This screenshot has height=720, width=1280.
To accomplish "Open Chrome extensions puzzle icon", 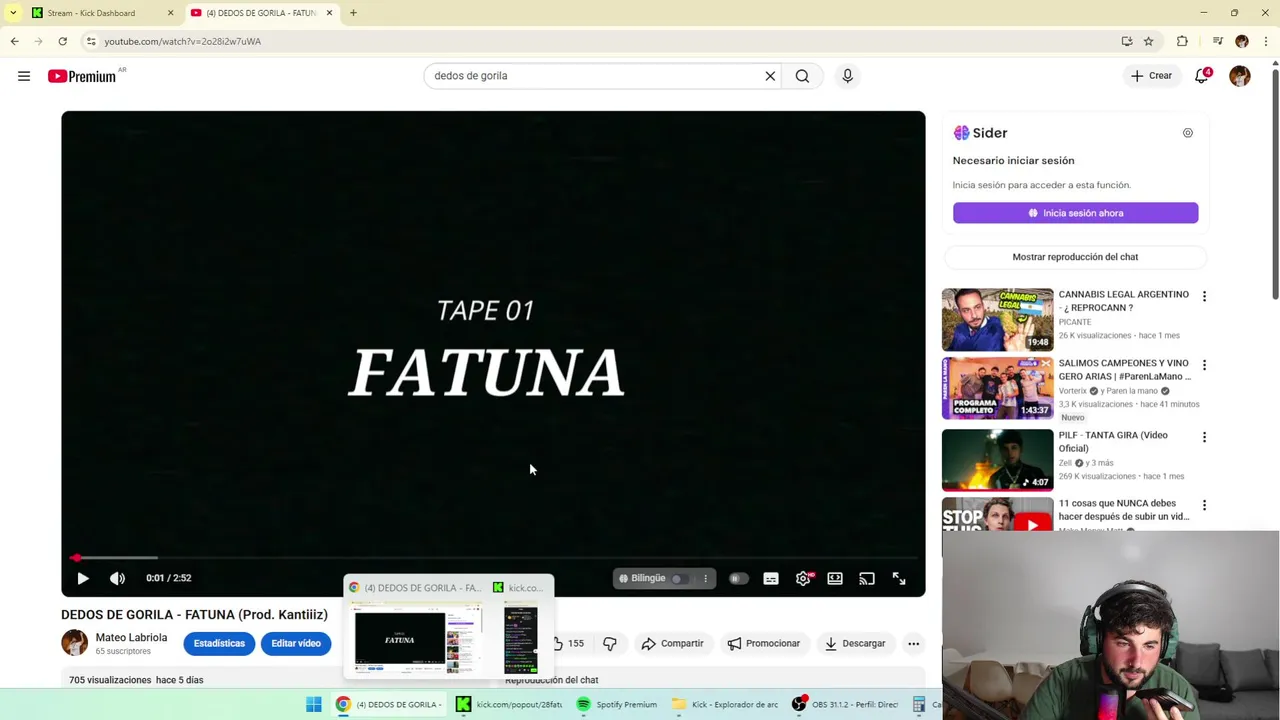I will pyautogui.click(x=1182, y=41).
